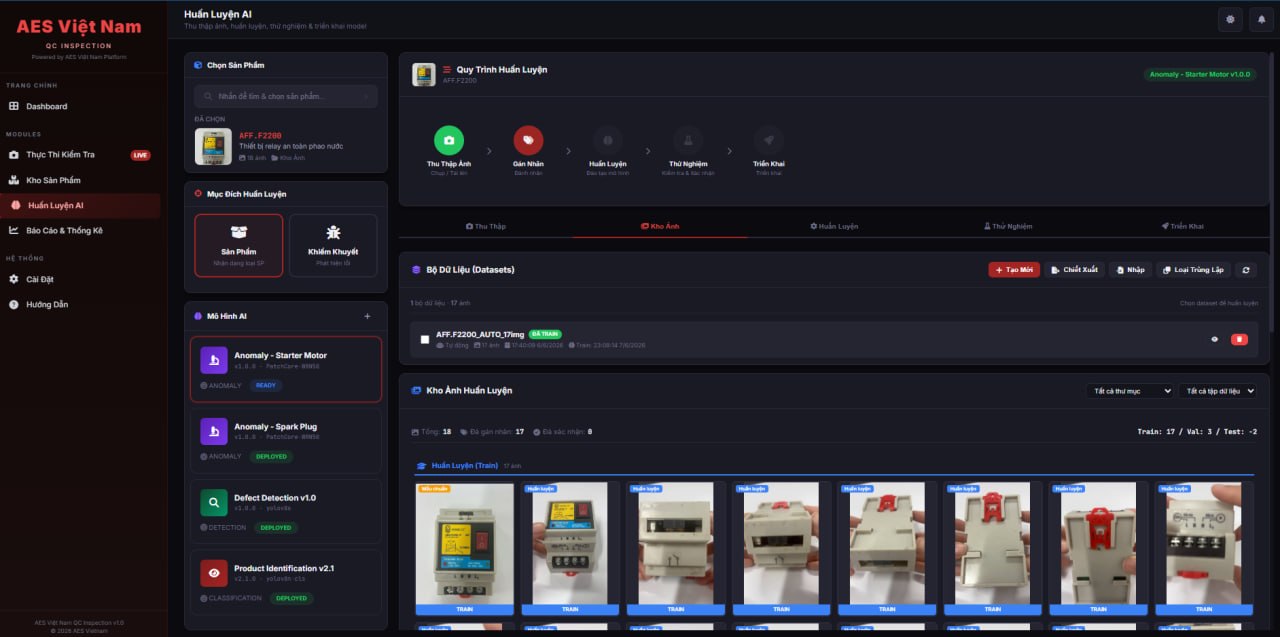Click the chart icon beside Báo Cáo & Thống Kê
The height and width of the screenshot is (637, 1280).
coord(14,230)
